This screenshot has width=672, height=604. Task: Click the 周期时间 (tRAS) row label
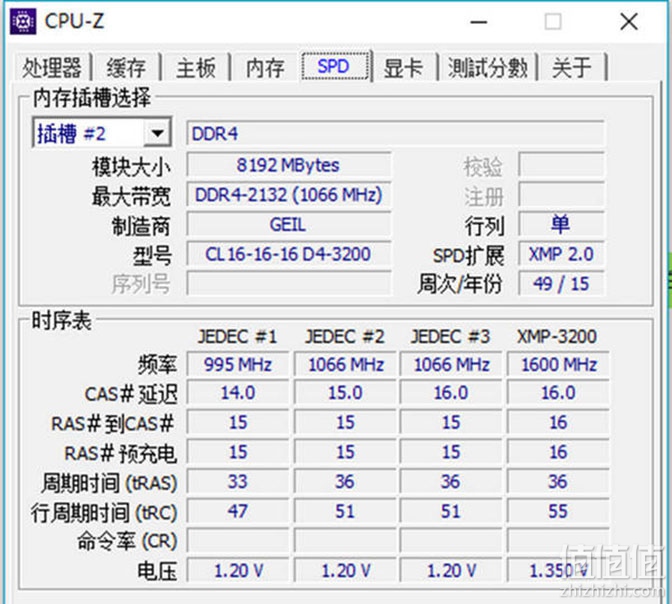(x=109, y=483)
